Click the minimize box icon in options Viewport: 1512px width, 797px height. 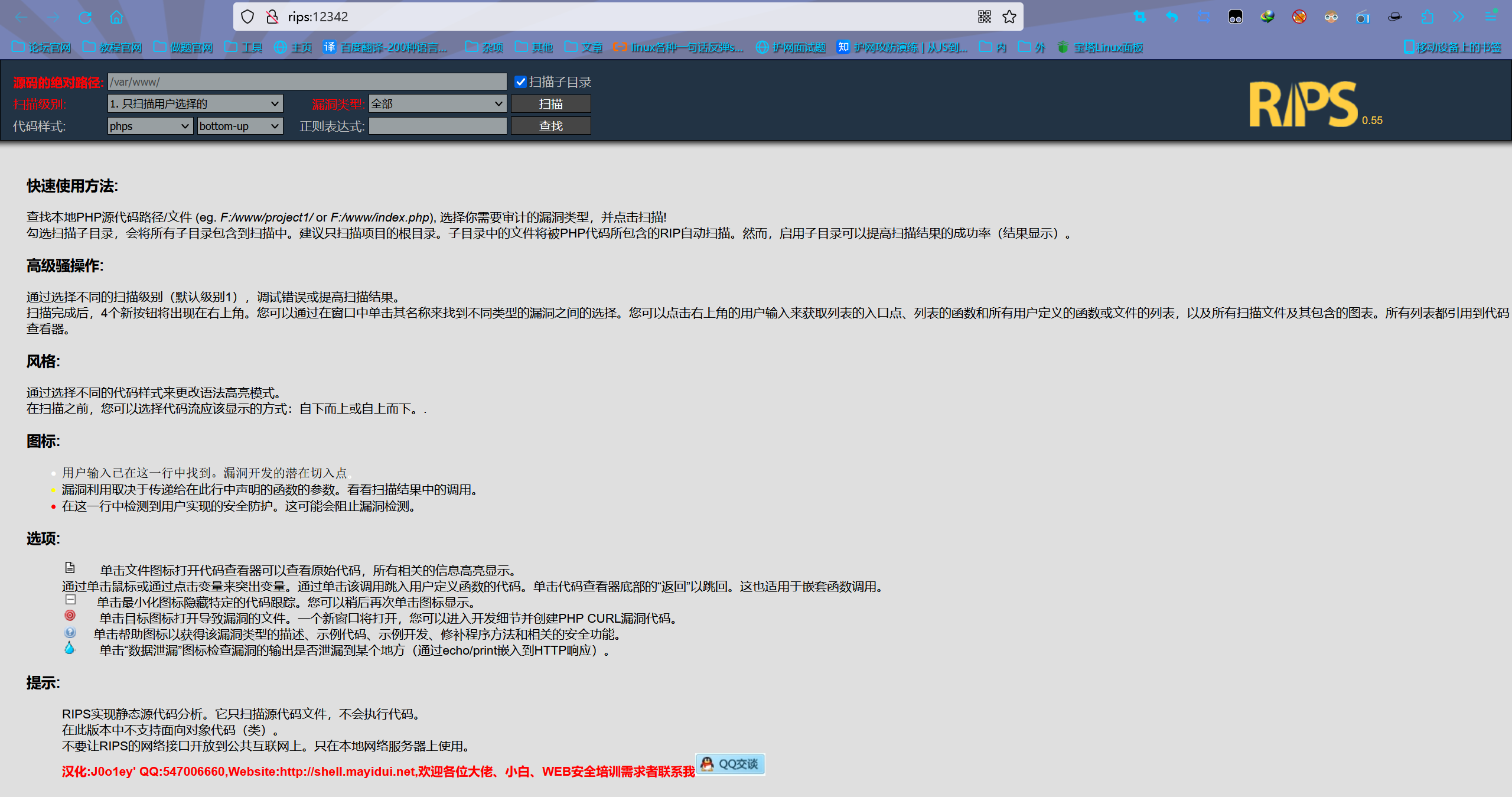pyautogui.click(x=70, y=600)
